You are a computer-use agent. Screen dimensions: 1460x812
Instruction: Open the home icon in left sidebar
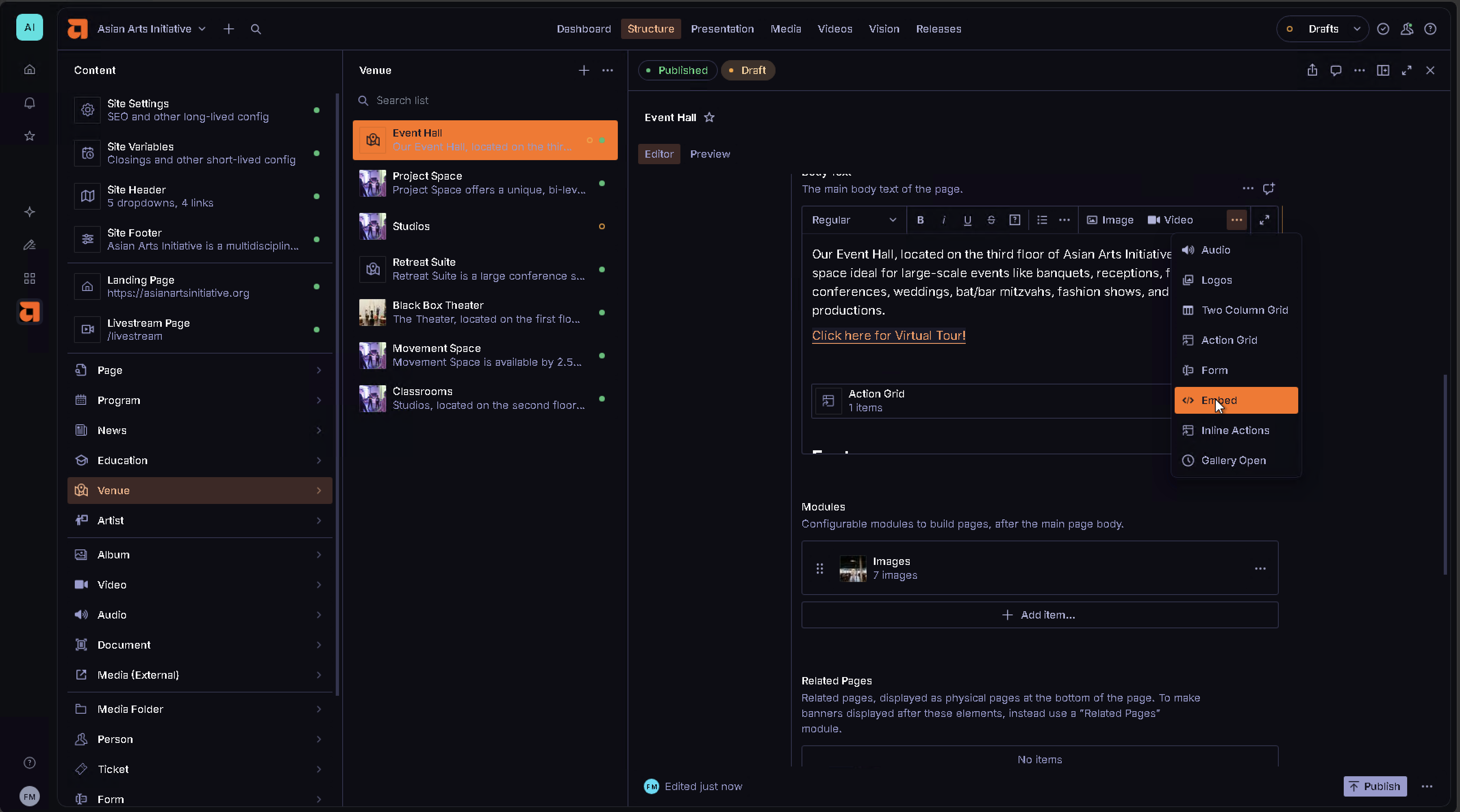[x=30, y=69]
